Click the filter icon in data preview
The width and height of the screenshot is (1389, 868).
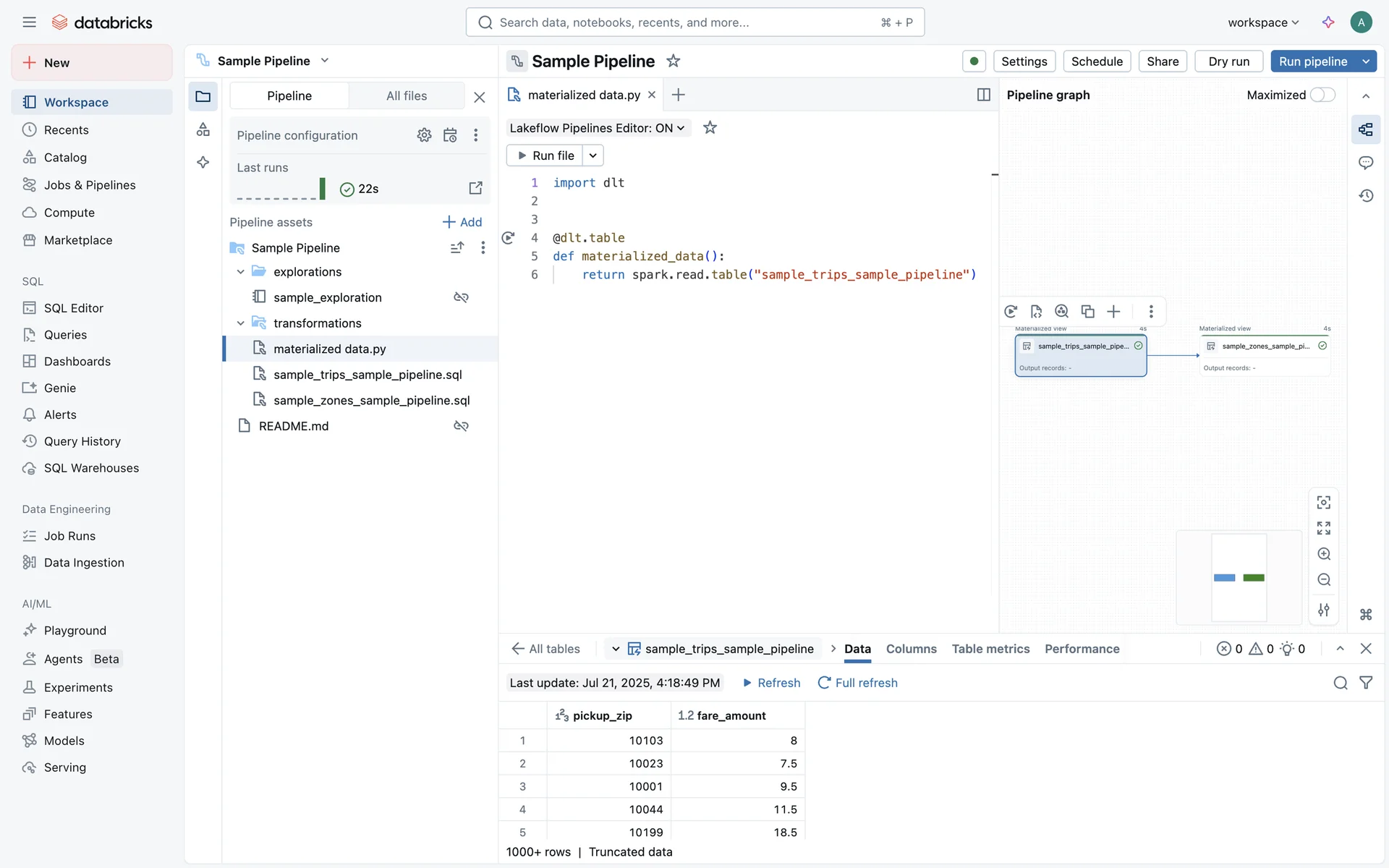pos(1366,683)
